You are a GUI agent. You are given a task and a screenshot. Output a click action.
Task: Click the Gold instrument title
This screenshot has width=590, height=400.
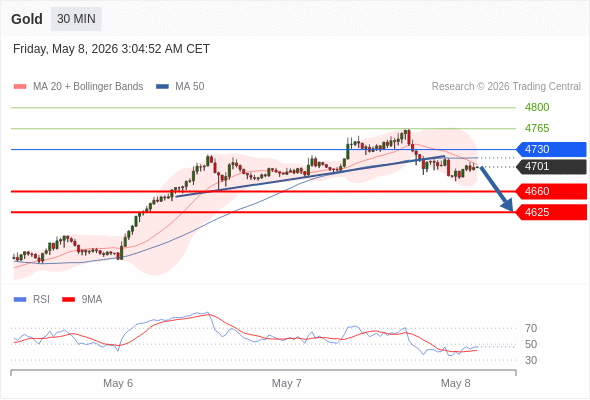coord(27,19)
